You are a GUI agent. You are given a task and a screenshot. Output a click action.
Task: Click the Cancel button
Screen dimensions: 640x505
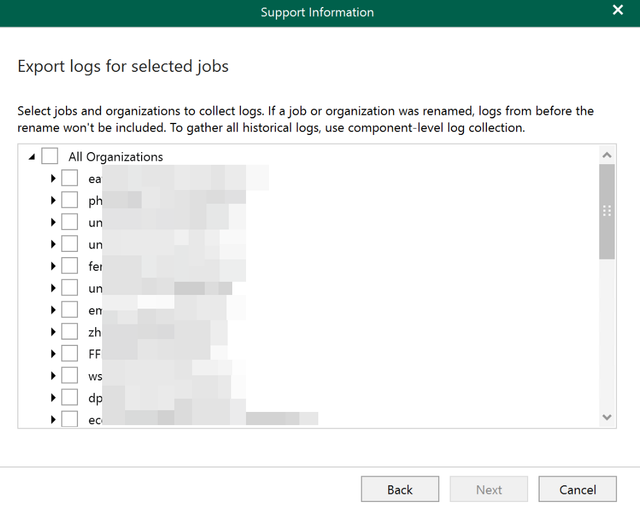578,489
